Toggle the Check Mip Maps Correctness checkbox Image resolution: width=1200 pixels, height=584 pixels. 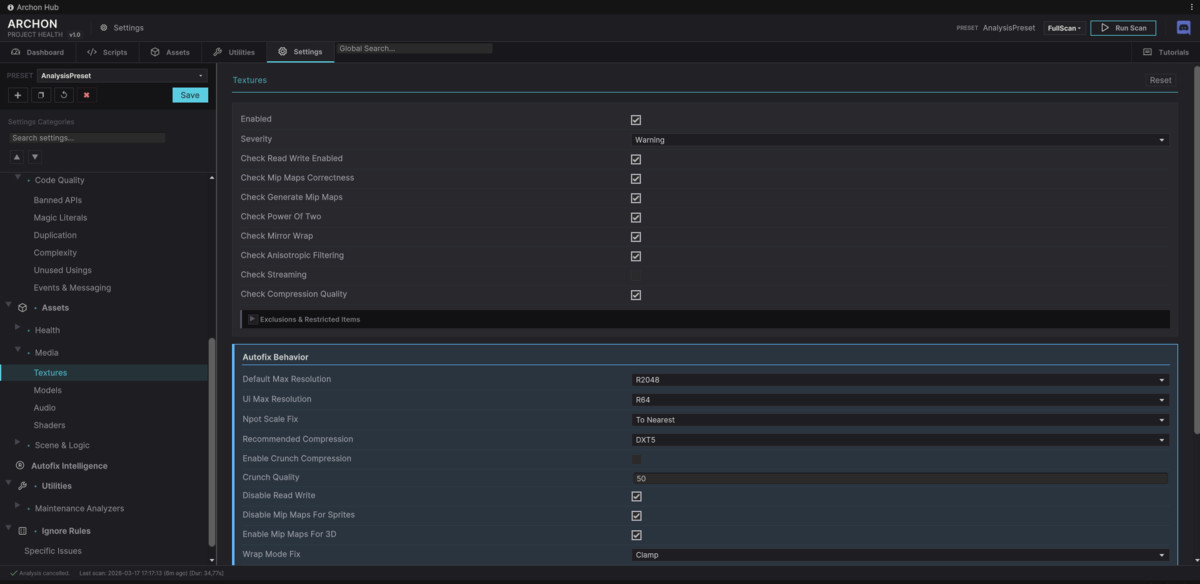click(636, 178)
